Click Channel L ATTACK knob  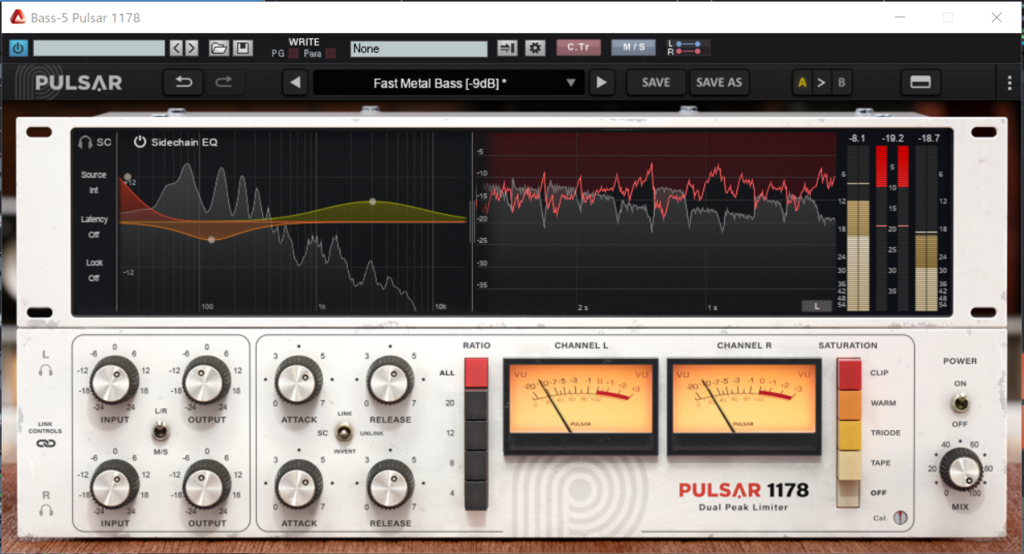298,380
